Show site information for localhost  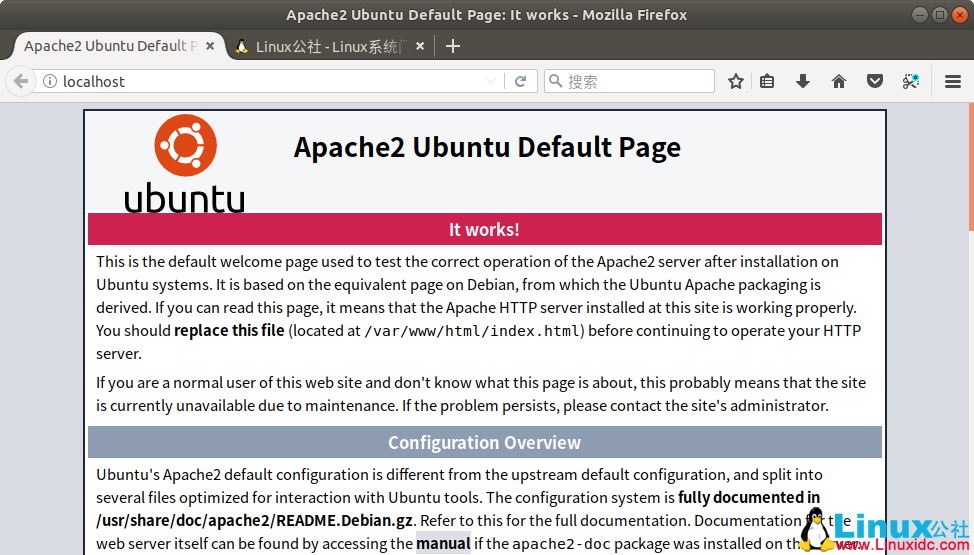pos(50,81)
